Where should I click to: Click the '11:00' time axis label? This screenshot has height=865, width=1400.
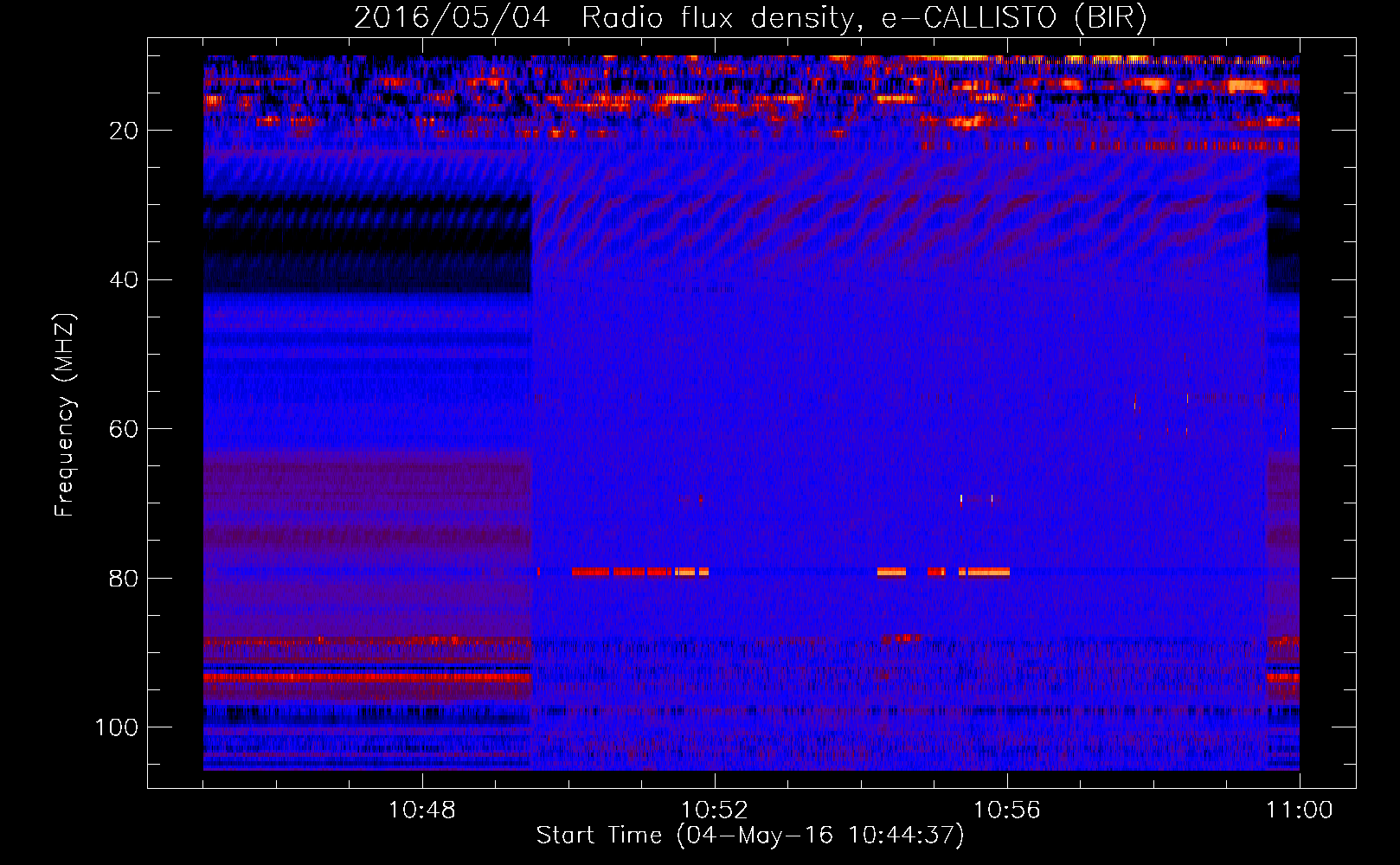1300,811
